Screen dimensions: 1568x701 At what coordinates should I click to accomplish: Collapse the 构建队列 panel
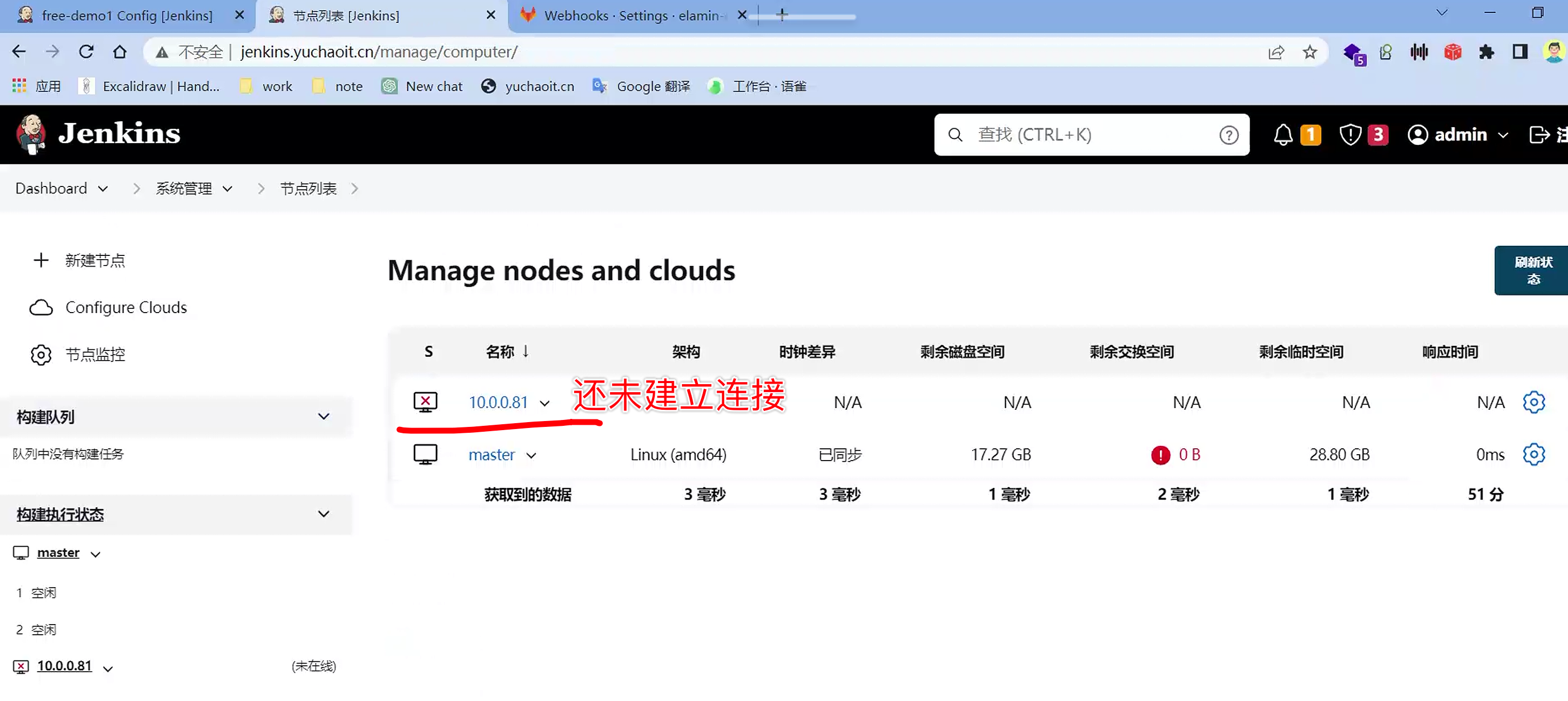[323, 417]
